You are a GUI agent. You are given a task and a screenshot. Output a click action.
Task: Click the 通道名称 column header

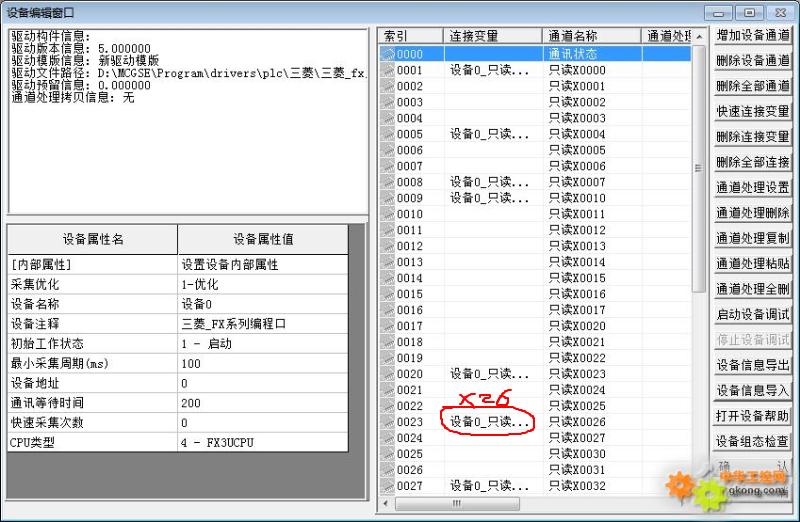pos(590,36)
